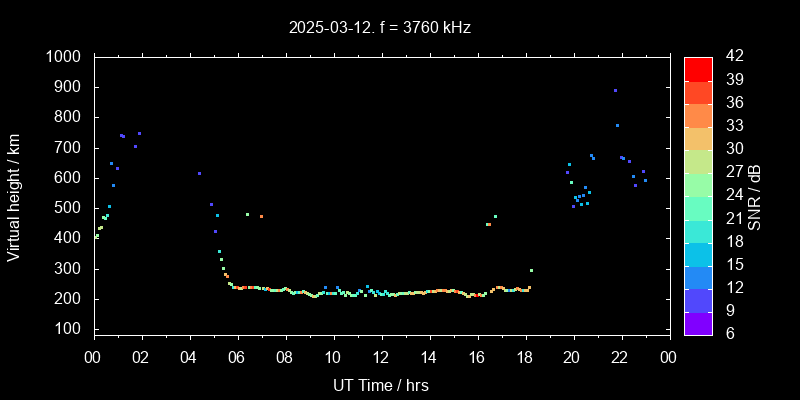Select the purple 6–9 dB colorbar segment
The width and height of the screenshot is (800, 400).
[698, 323]
